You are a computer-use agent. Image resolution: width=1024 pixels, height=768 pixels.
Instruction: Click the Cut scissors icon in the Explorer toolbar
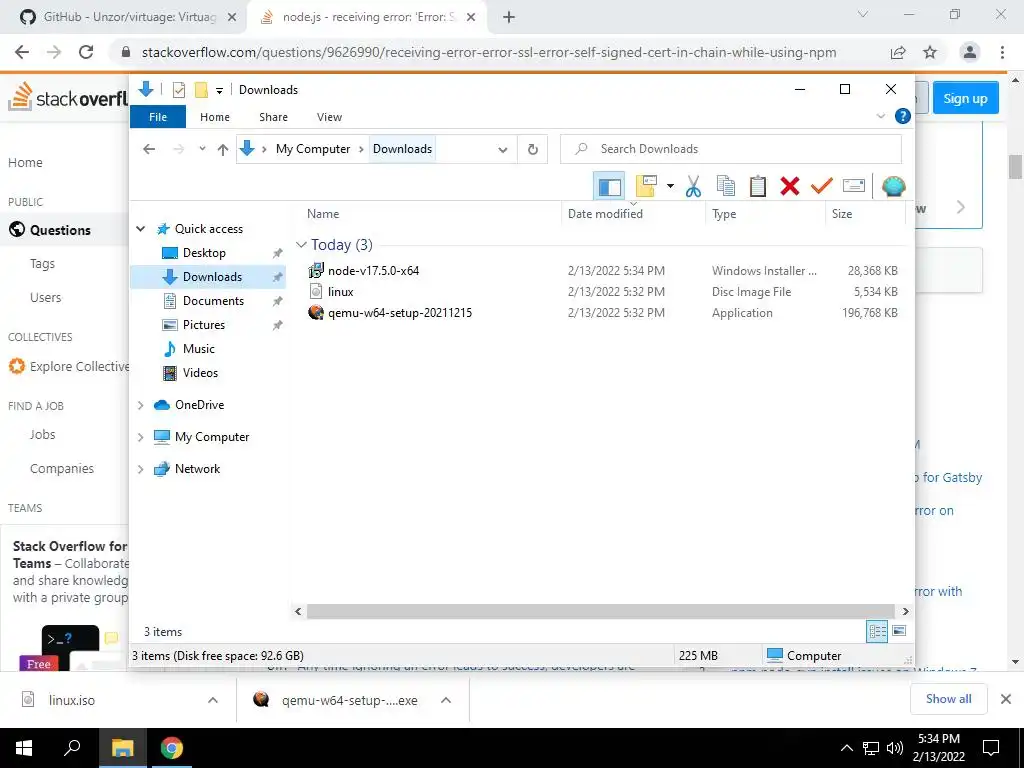[693, 186]
